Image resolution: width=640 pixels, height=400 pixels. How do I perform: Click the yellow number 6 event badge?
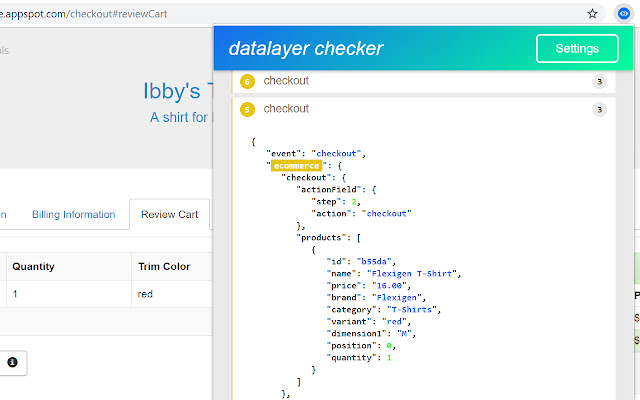coord(248,81)
